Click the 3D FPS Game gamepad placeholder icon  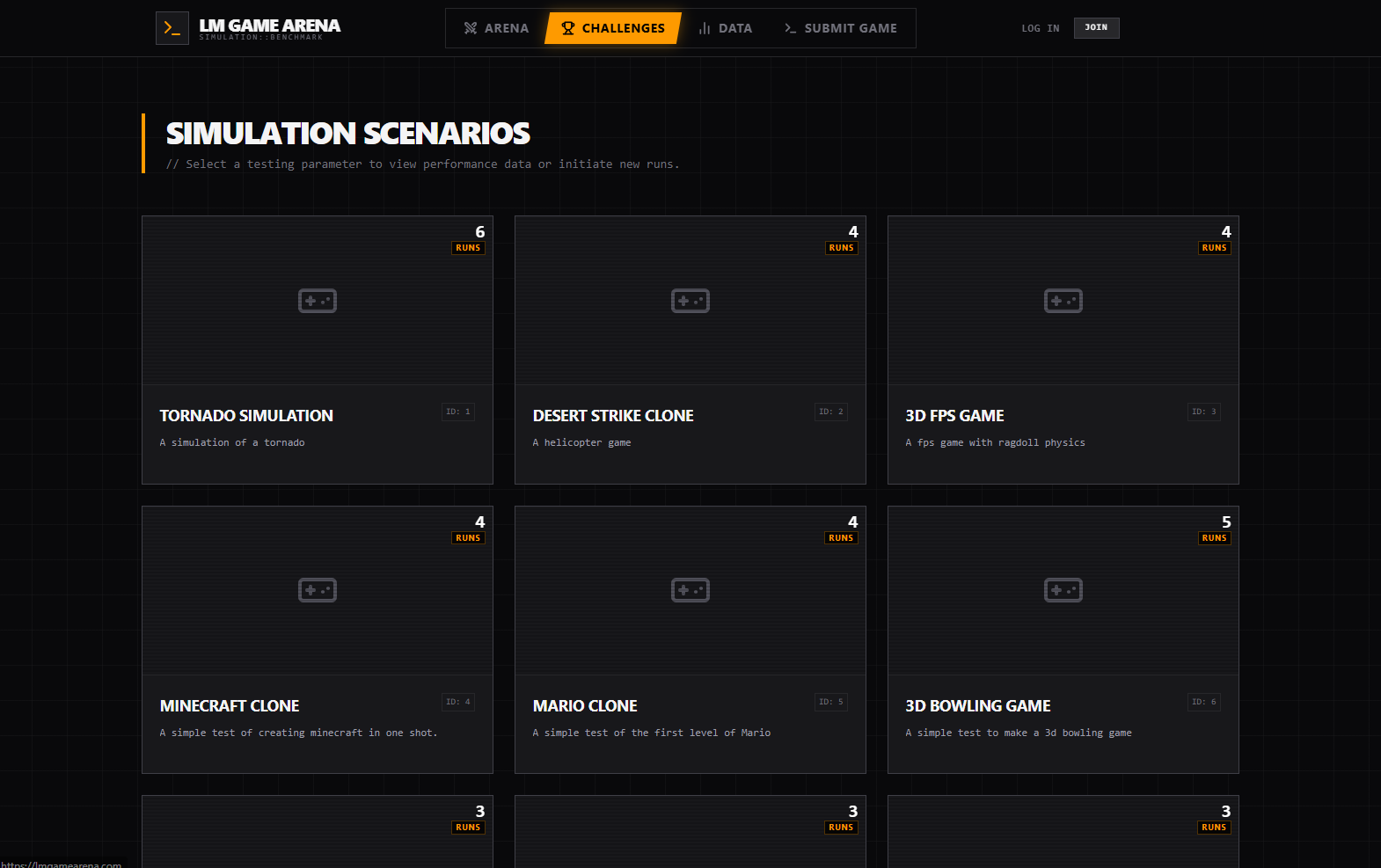(1063, 301)
